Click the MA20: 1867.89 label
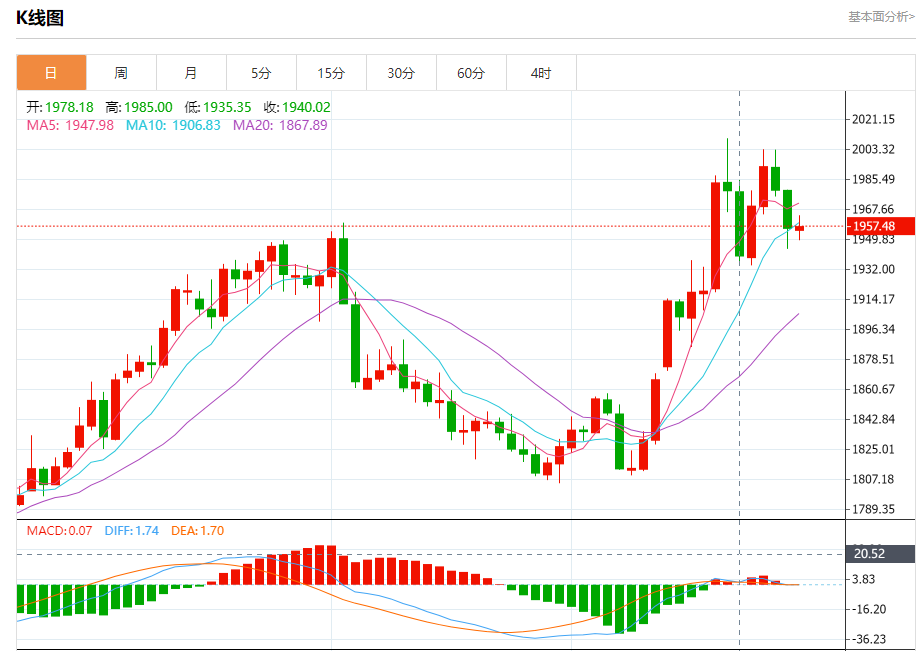The width and height of the screenshot is (924, 651). point(280,125)
